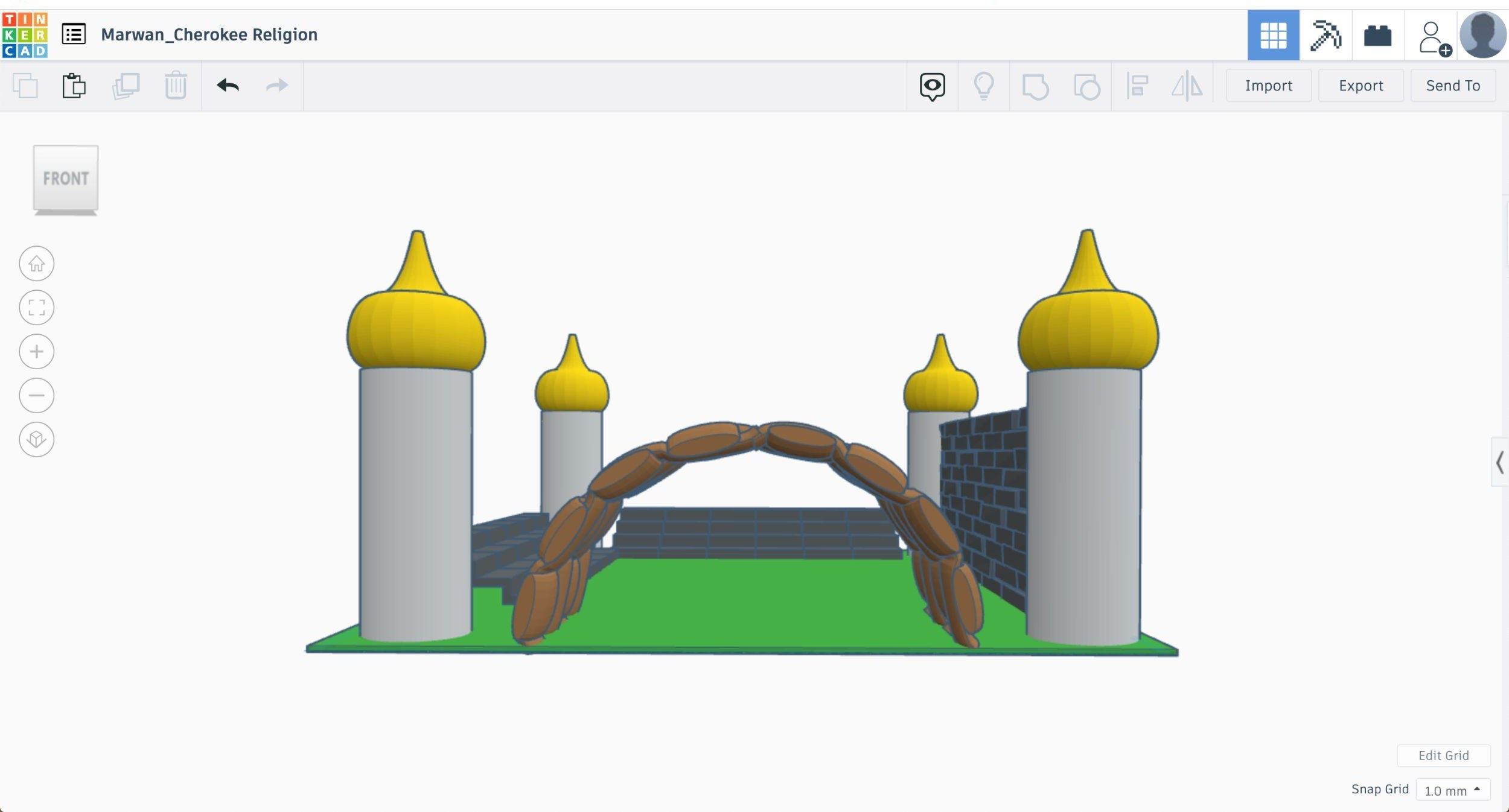Click the FRONT view cube face
This screenshot has height=812, width=1509.
(66, 178)
